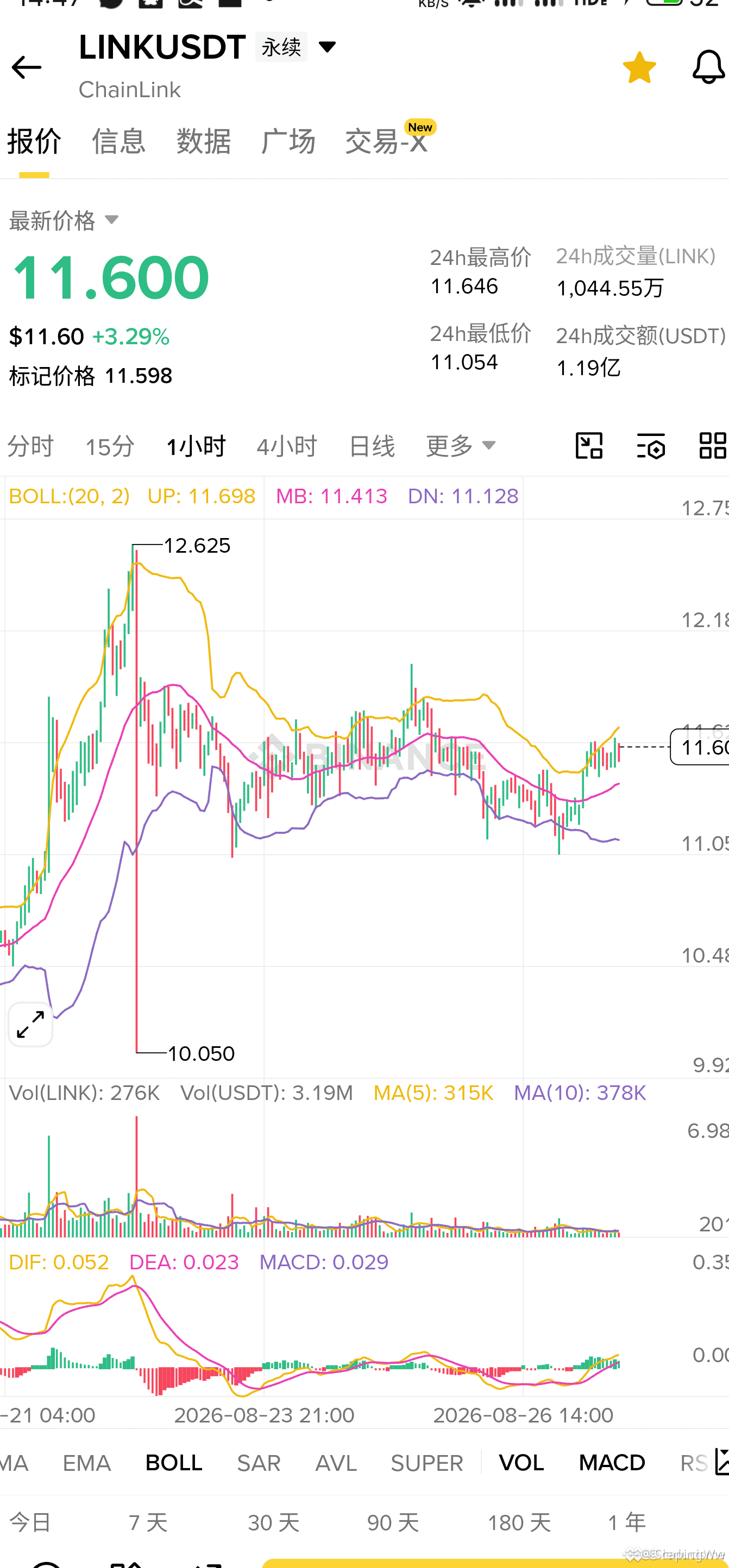The image size is (729, 1568).
Task: Select the 15分 interval
Action: click(x=110, y=446)
